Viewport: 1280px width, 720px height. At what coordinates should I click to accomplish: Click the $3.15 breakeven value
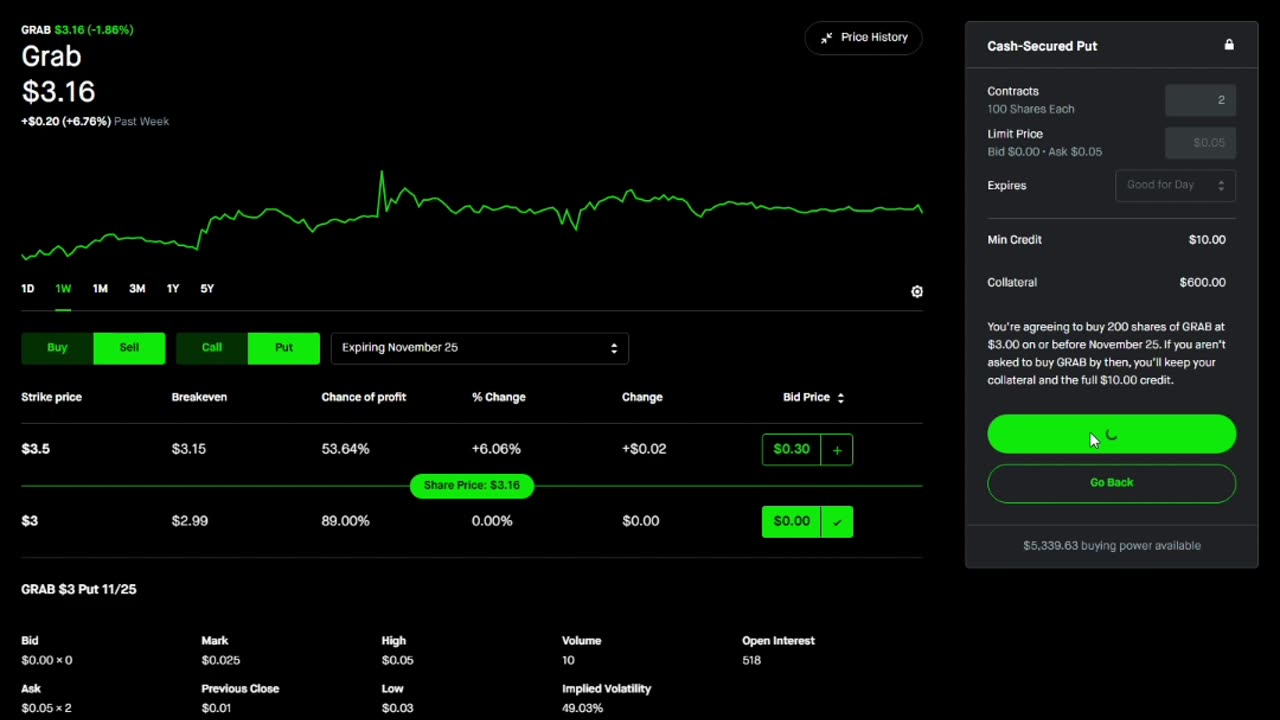coord(188,450)
